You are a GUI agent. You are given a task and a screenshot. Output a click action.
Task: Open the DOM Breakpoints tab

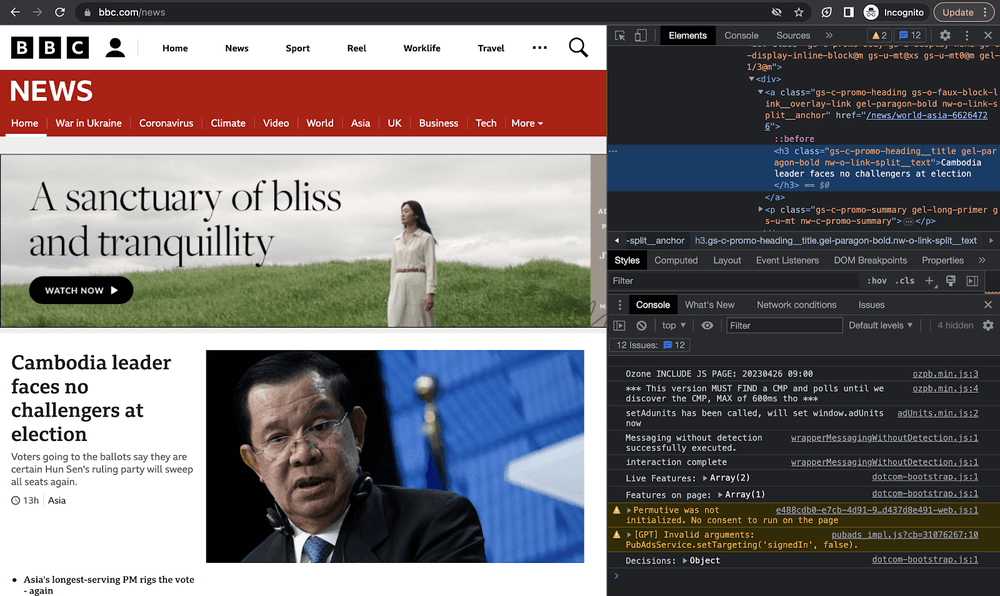[x=870, y=260]
